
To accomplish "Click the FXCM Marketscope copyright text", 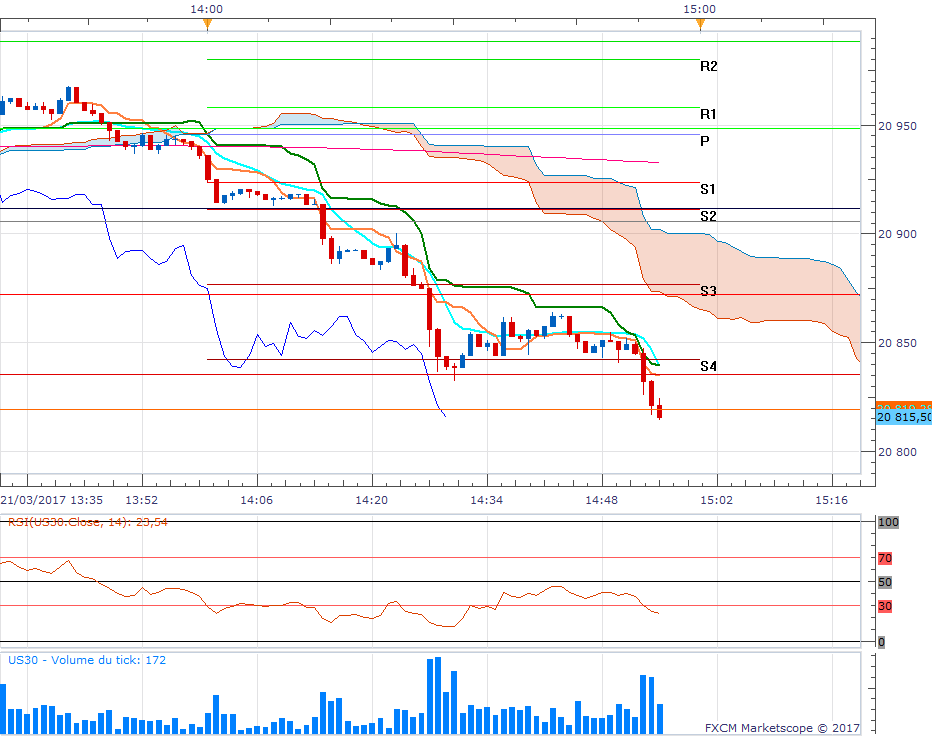I will coord(781,728).
